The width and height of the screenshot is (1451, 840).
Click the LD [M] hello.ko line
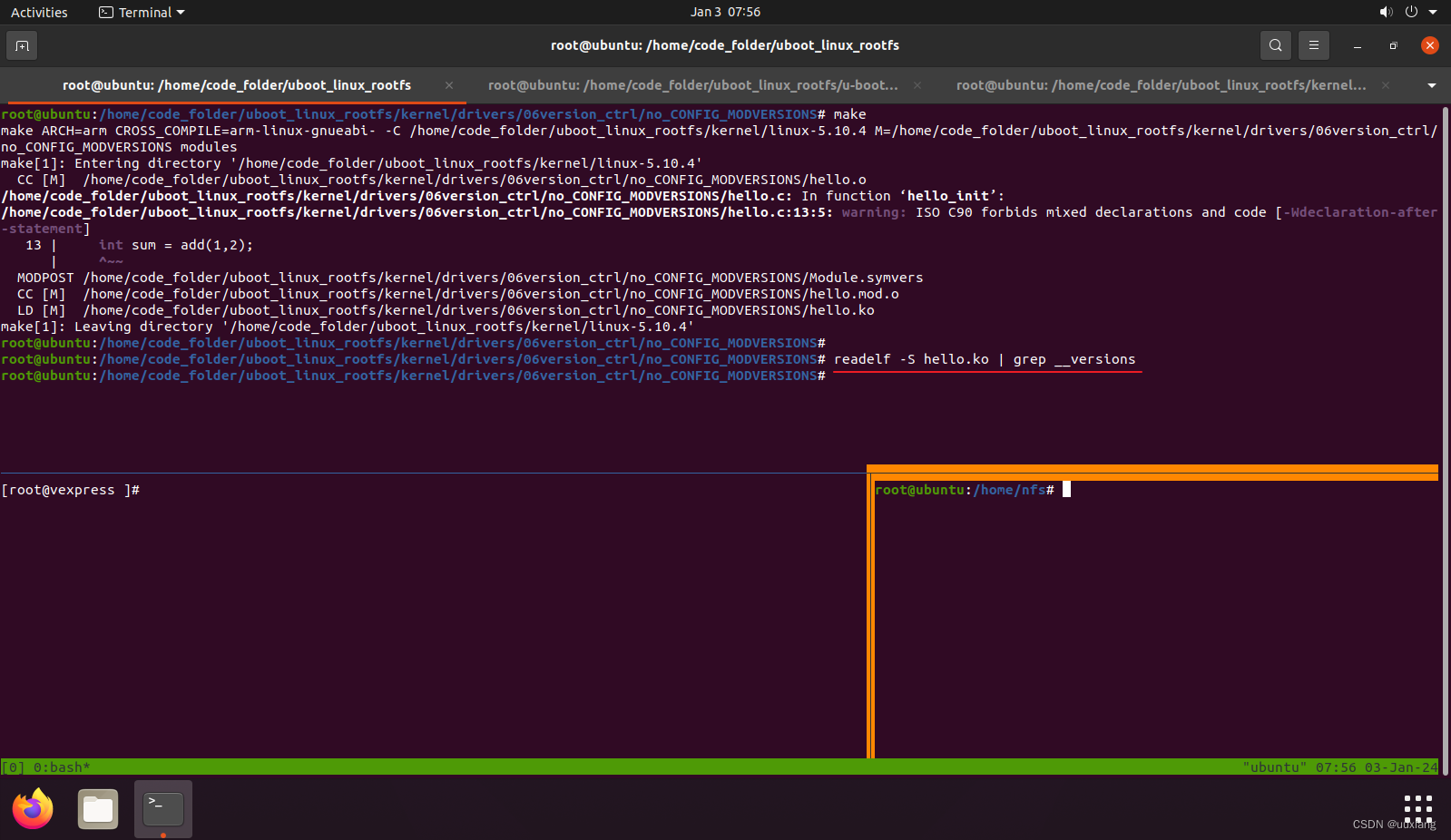point(446,310)
